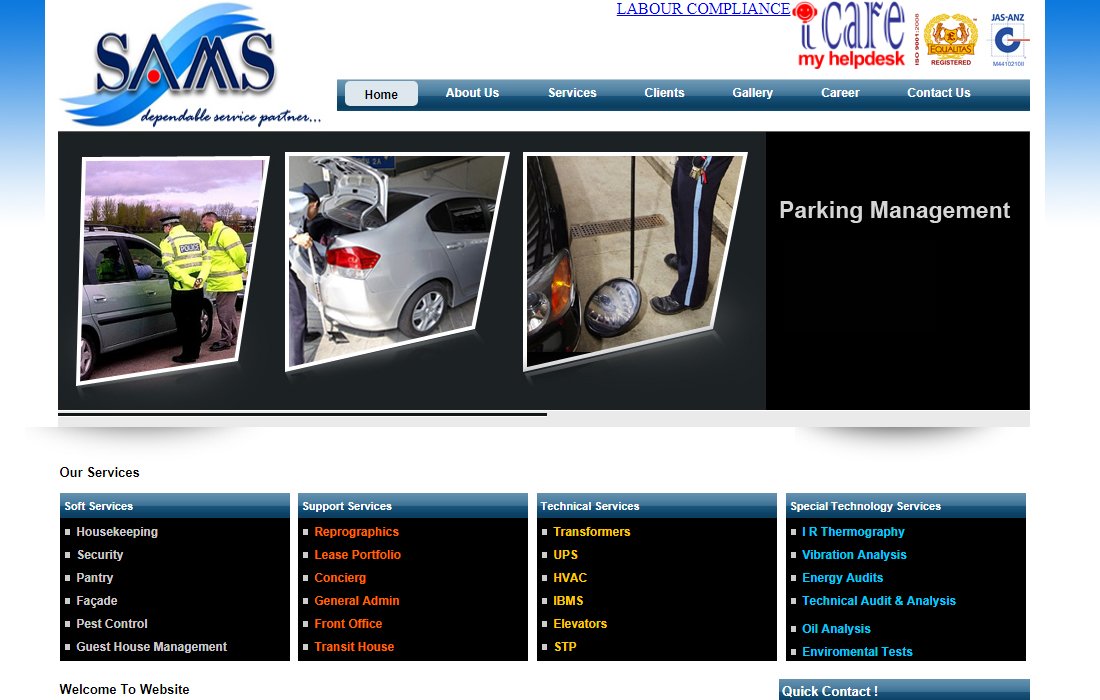Open the Front Office link
Viewport: 1100px width, 700px height.
pyautogui.click(x=348, y=624)
